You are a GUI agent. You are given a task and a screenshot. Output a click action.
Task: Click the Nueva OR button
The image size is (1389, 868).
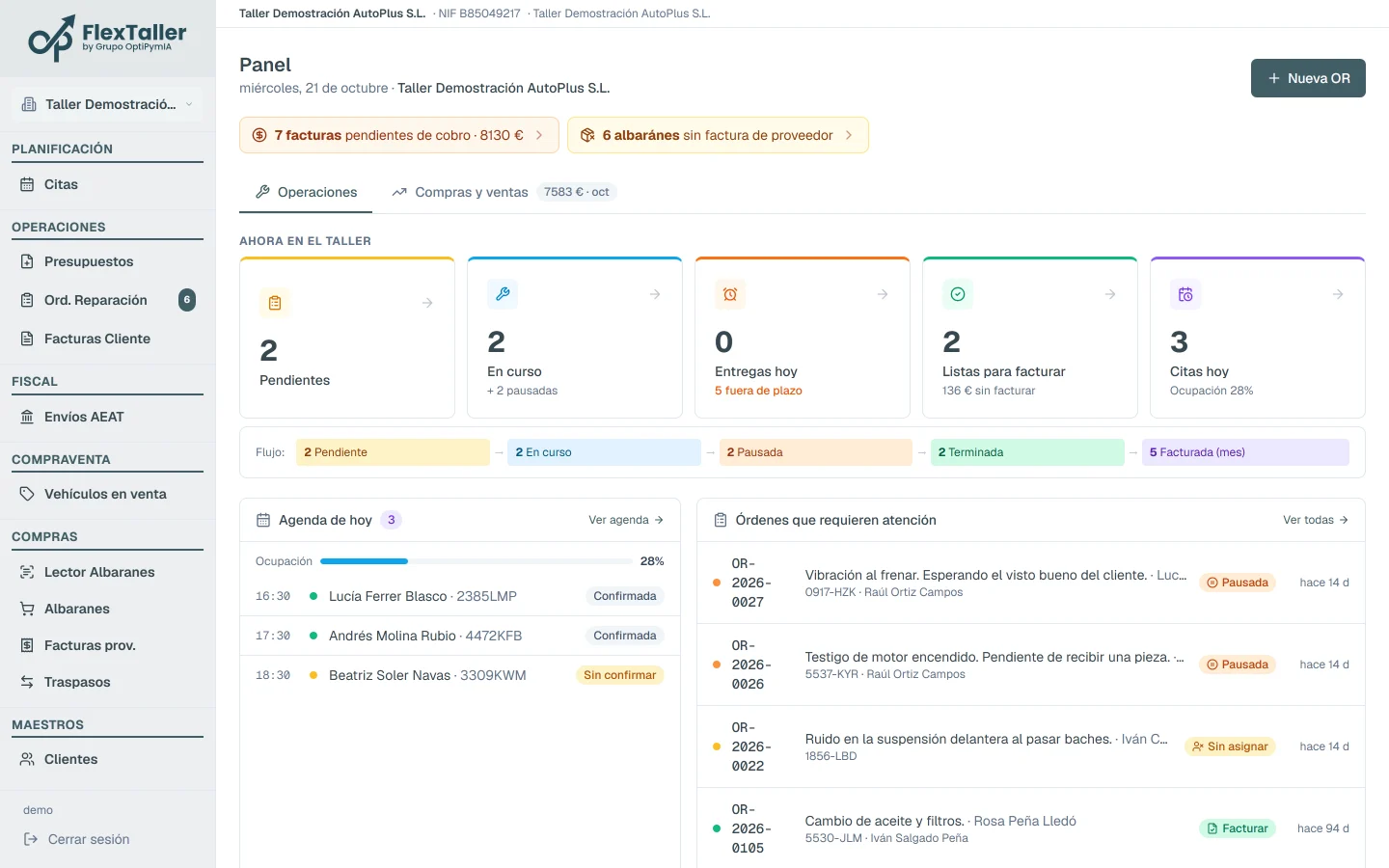(1308, 78)
